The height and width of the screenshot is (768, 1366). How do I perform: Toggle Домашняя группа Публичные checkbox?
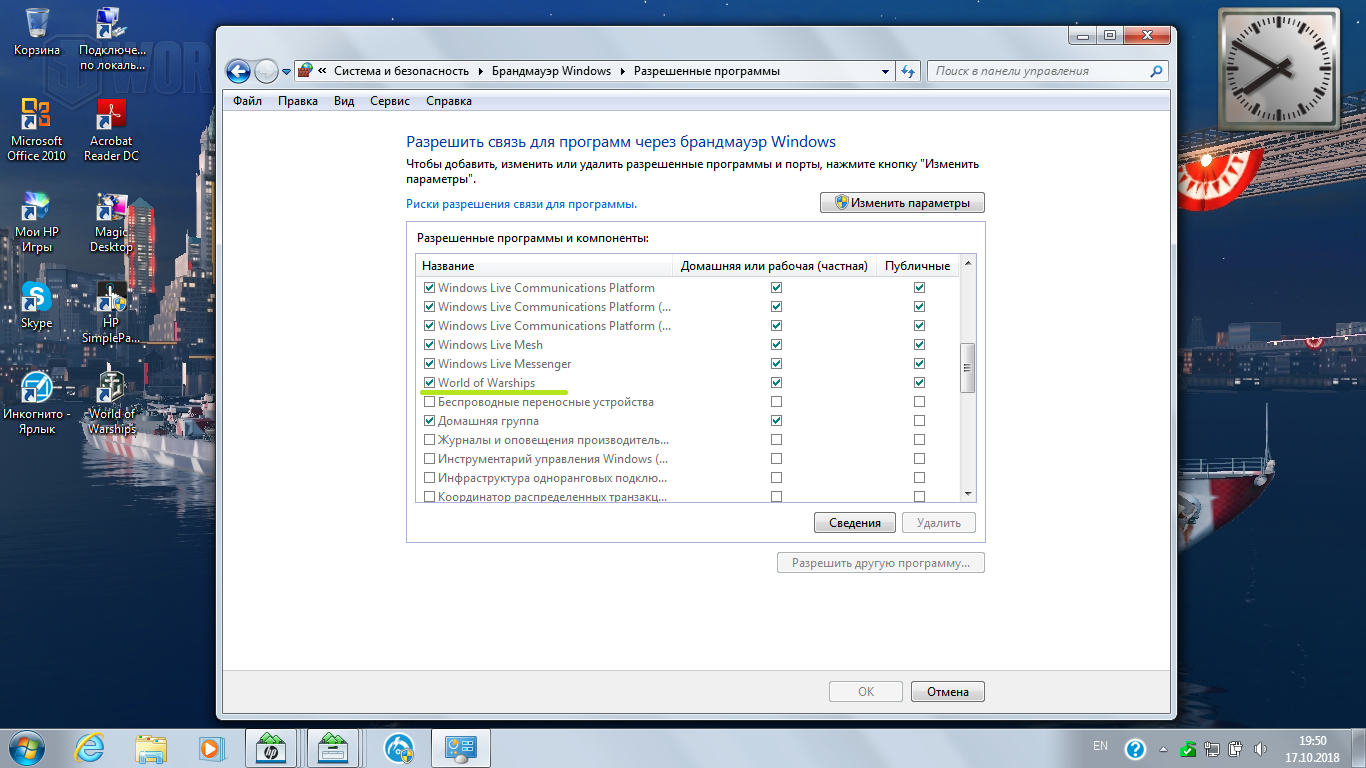(x=919, y=421)
